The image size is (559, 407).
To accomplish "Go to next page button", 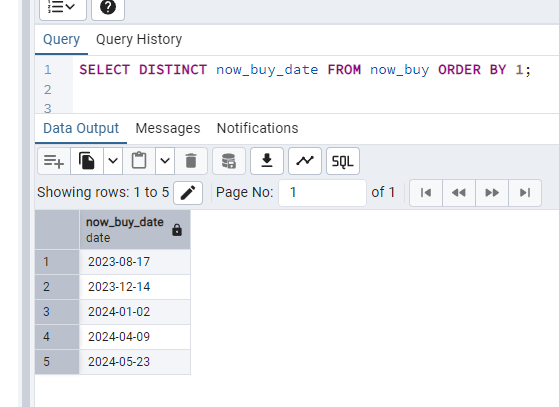I will pos(492,193).
